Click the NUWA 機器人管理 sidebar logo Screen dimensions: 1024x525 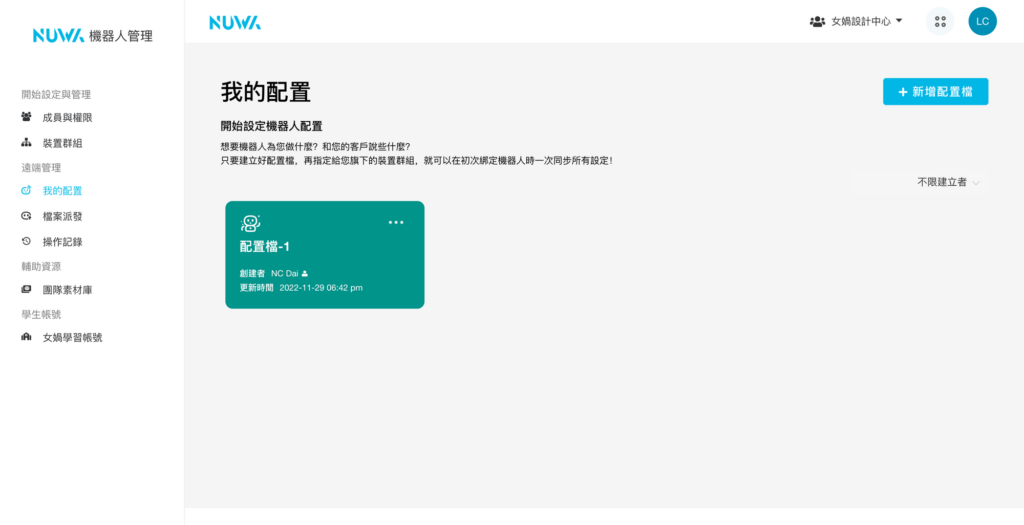click(93, 35)
